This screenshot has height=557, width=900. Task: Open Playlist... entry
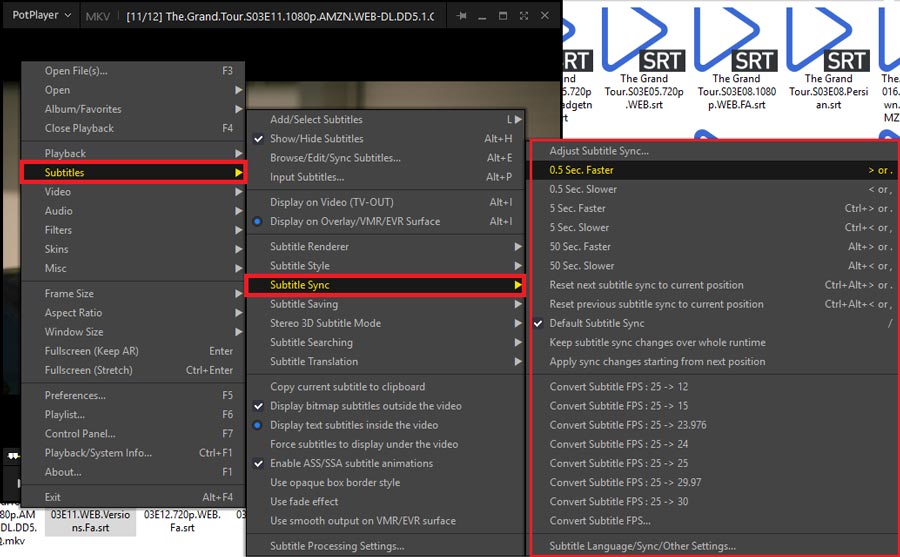133,415
